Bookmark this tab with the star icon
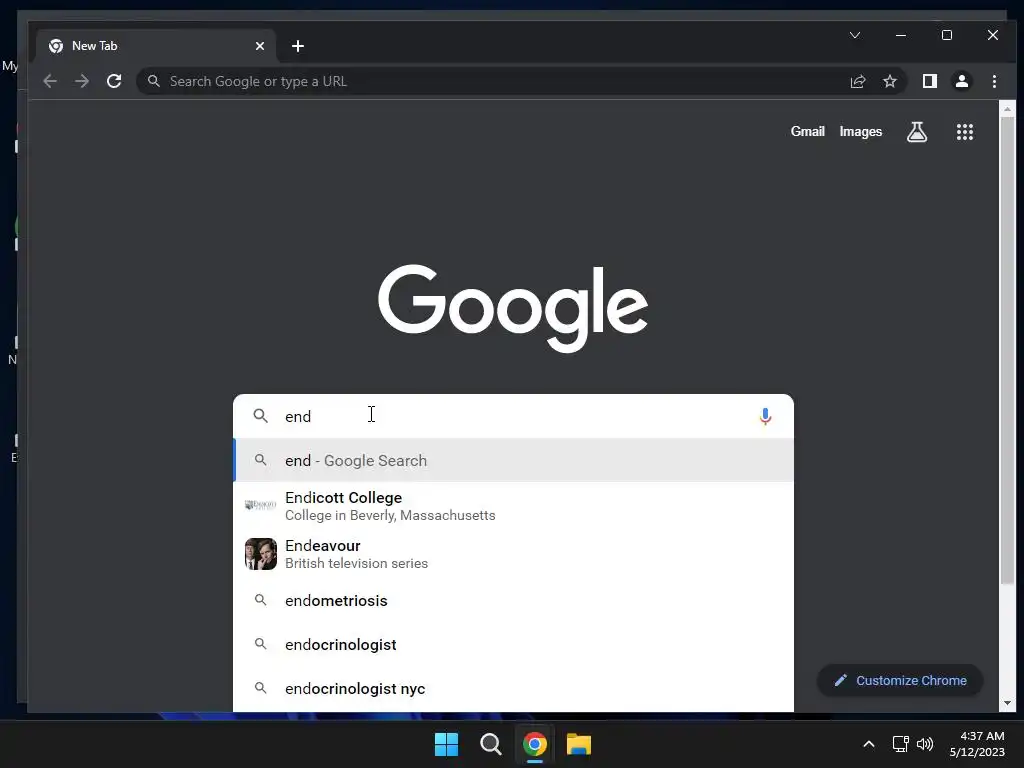This screenshot has width=1024, height=768. click(889, 81)
